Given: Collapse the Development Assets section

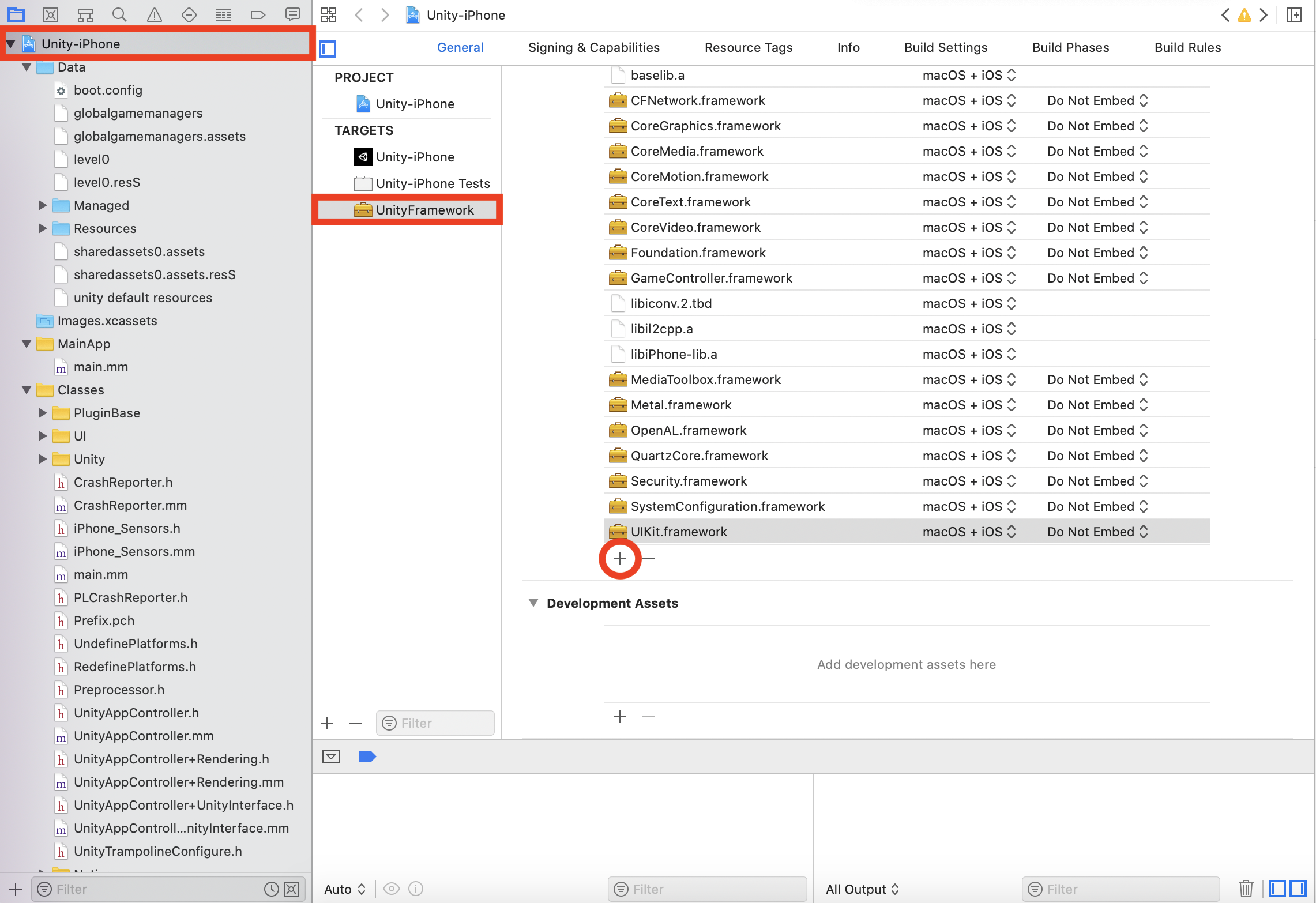Looking at the screenshot, I should [533, 603].
